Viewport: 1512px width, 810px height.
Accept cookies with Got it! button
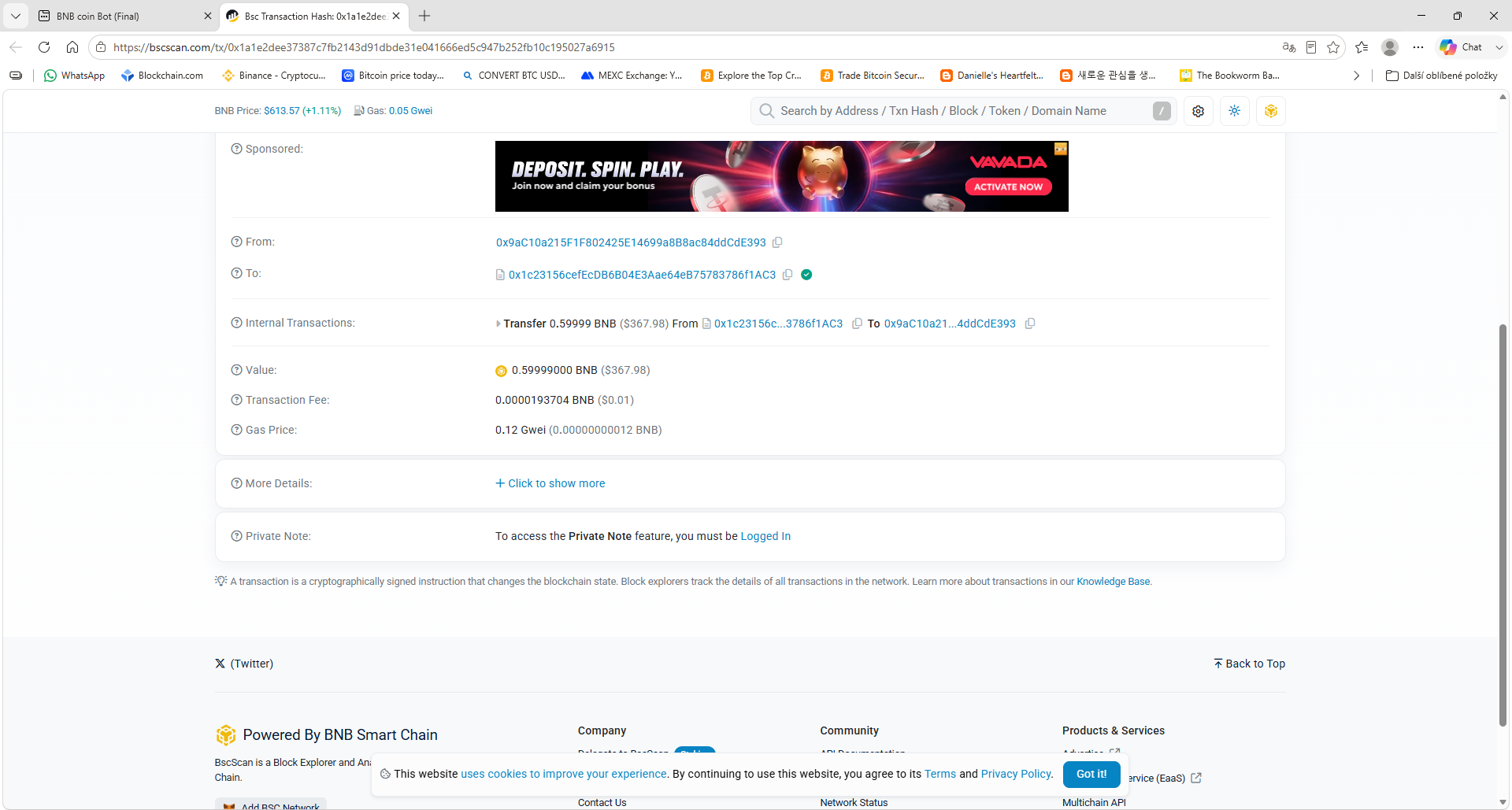pos(1091,774)
